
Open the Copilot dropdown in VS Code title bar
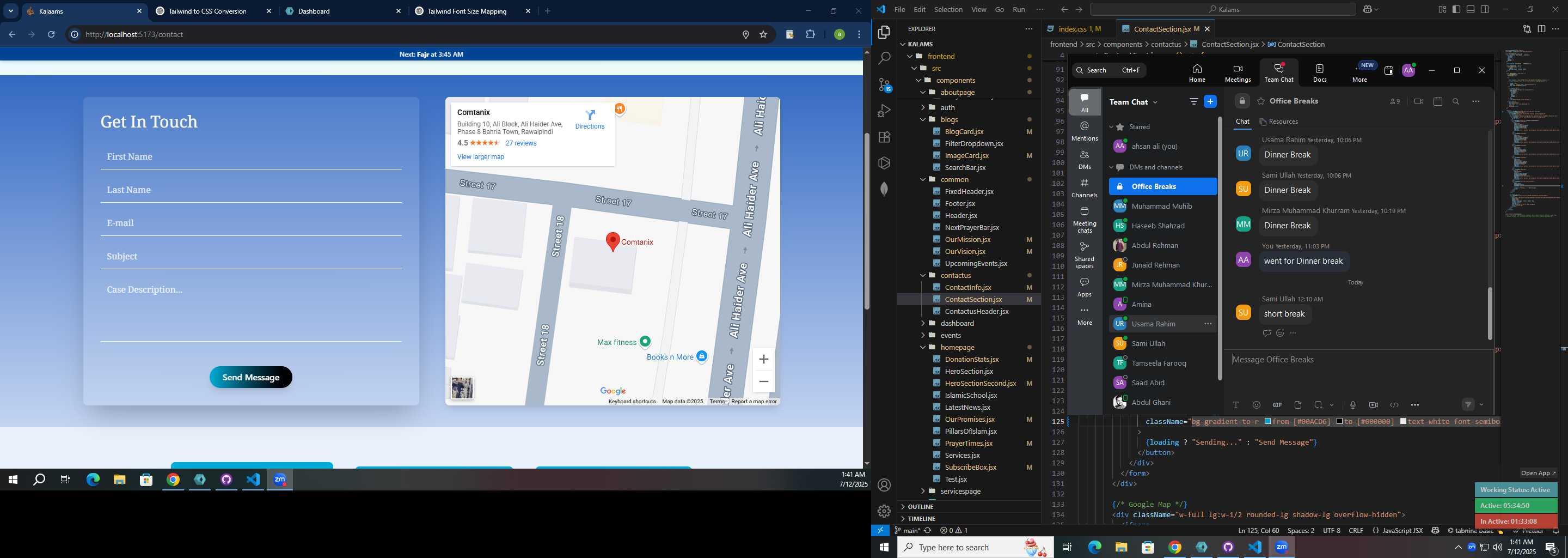(x=1377, y=9)
